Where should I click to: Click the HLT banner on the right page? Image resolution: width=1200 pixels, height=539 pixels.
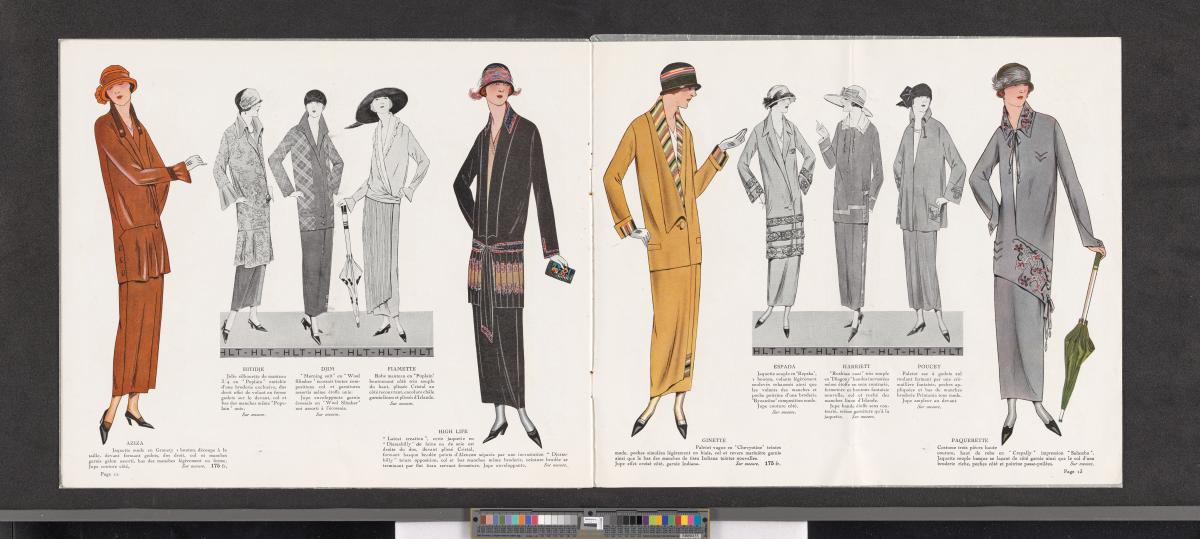(857, 351)
